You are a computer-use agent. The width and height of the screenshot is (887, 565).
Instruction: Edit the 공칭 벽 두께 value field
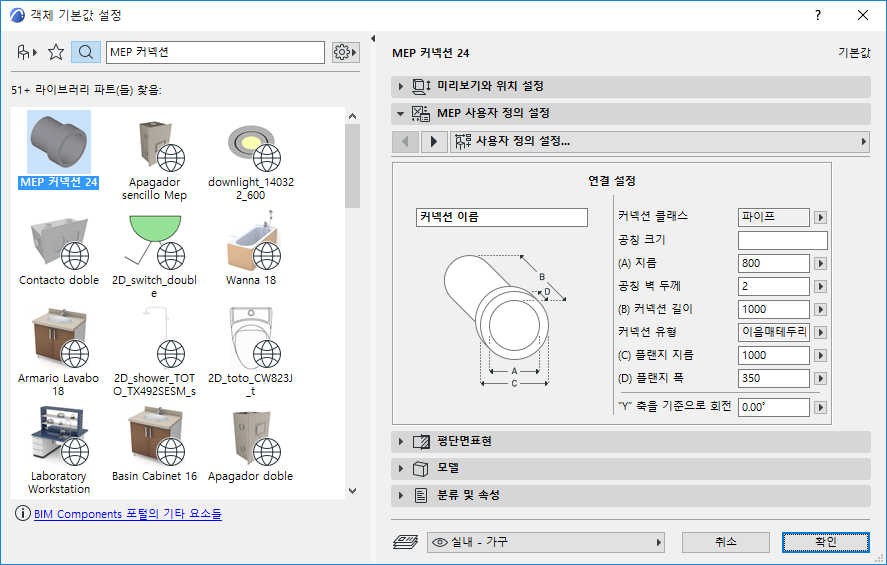[x=773, y=287]
